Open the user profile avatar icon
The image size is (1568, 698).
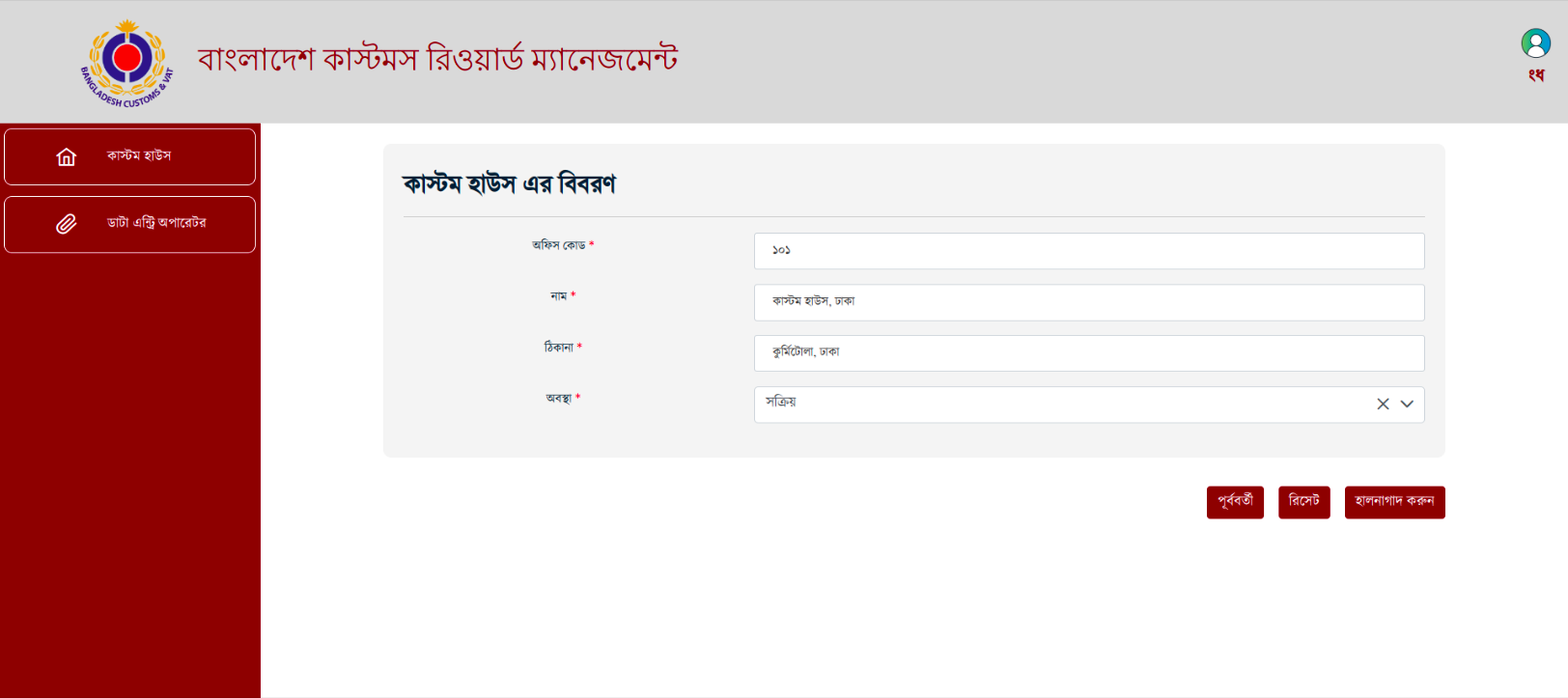pos(1535,42)
